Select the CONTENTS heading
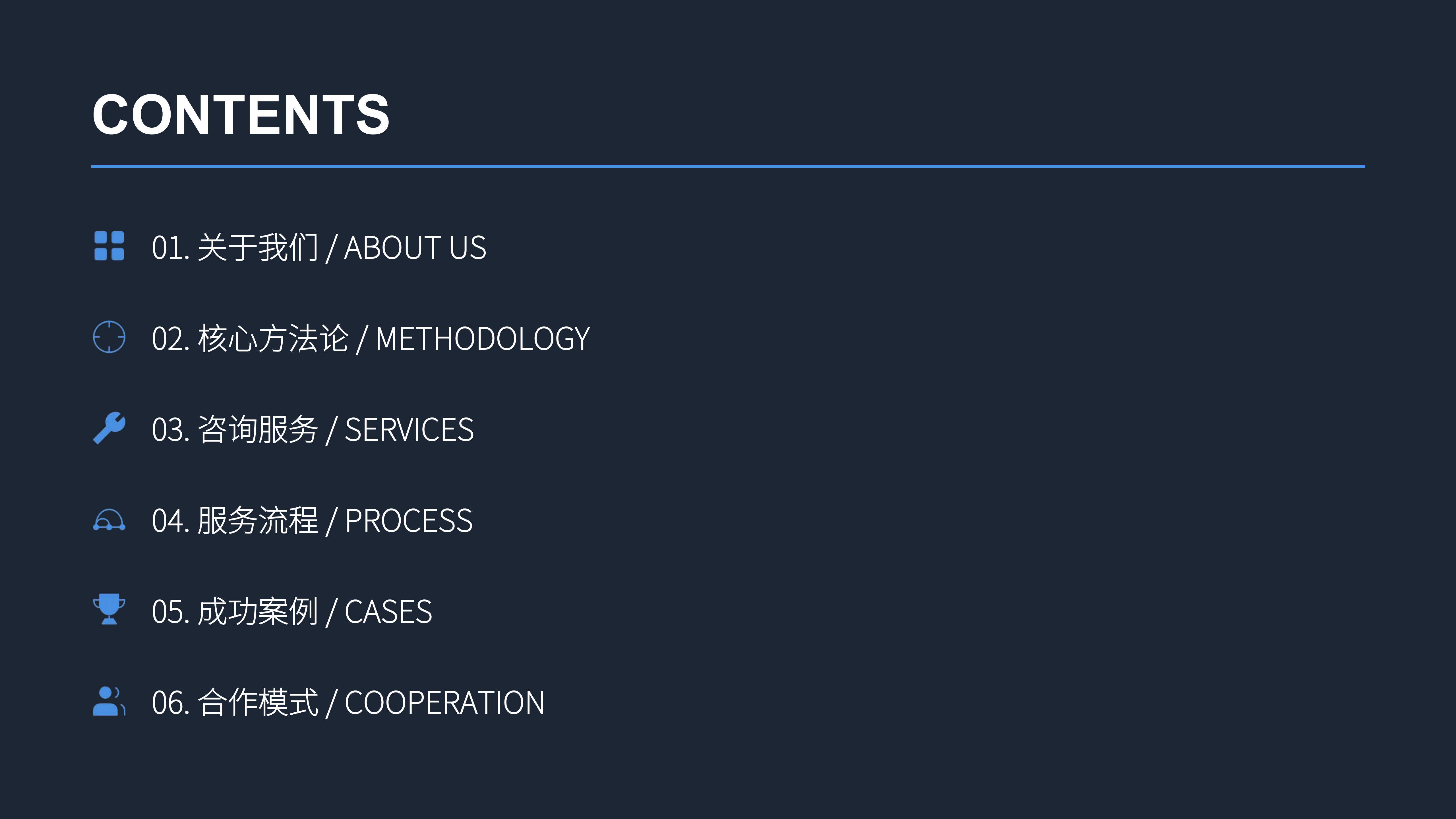 click(x=241, y=115)
